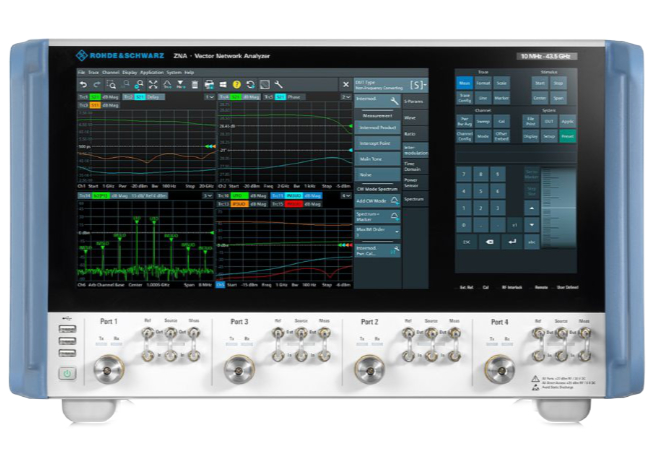Viewport: 652px width, 456px height.
Task: Click the Redo arrow in the toolbar
Action: pos(97,85)
